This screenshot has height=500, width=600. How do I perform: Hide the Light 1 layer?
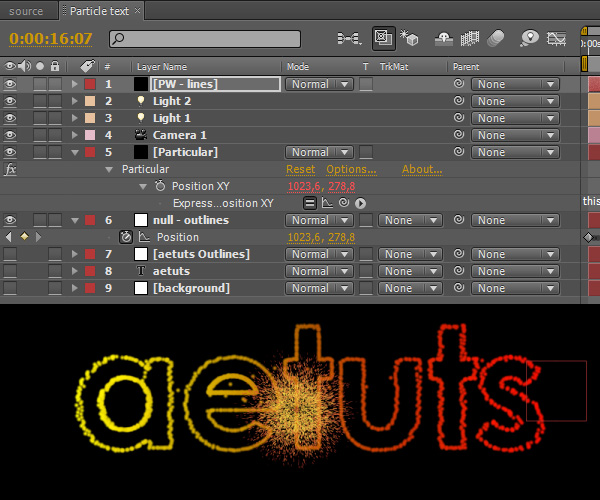pyautogui.click(x=10, y=118)
